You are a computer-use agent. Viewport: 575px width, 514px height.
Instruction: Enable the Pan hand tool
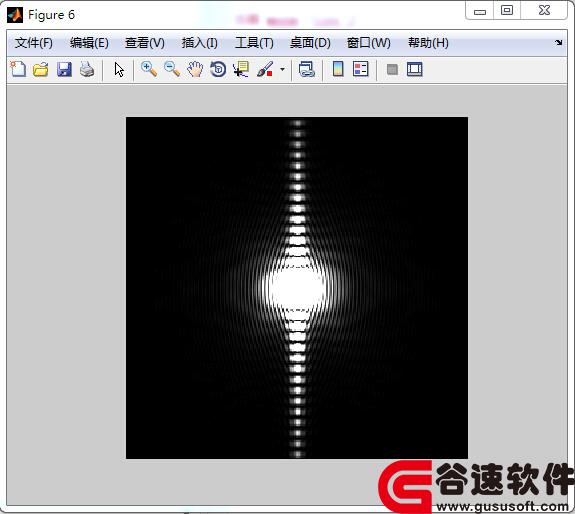tap(195, 69)
